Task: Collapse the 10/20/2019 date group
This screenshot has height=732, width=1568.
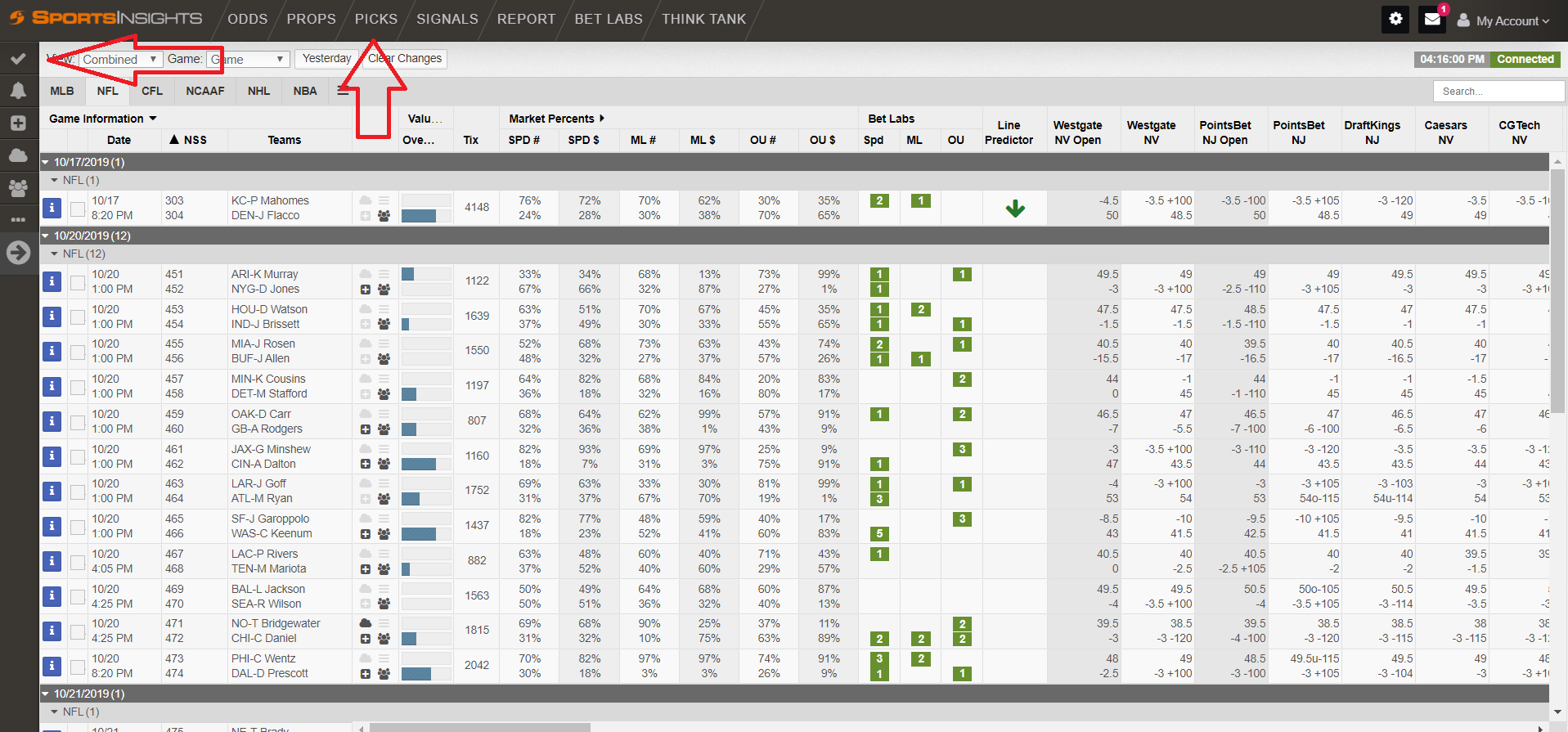Action: 46,236
